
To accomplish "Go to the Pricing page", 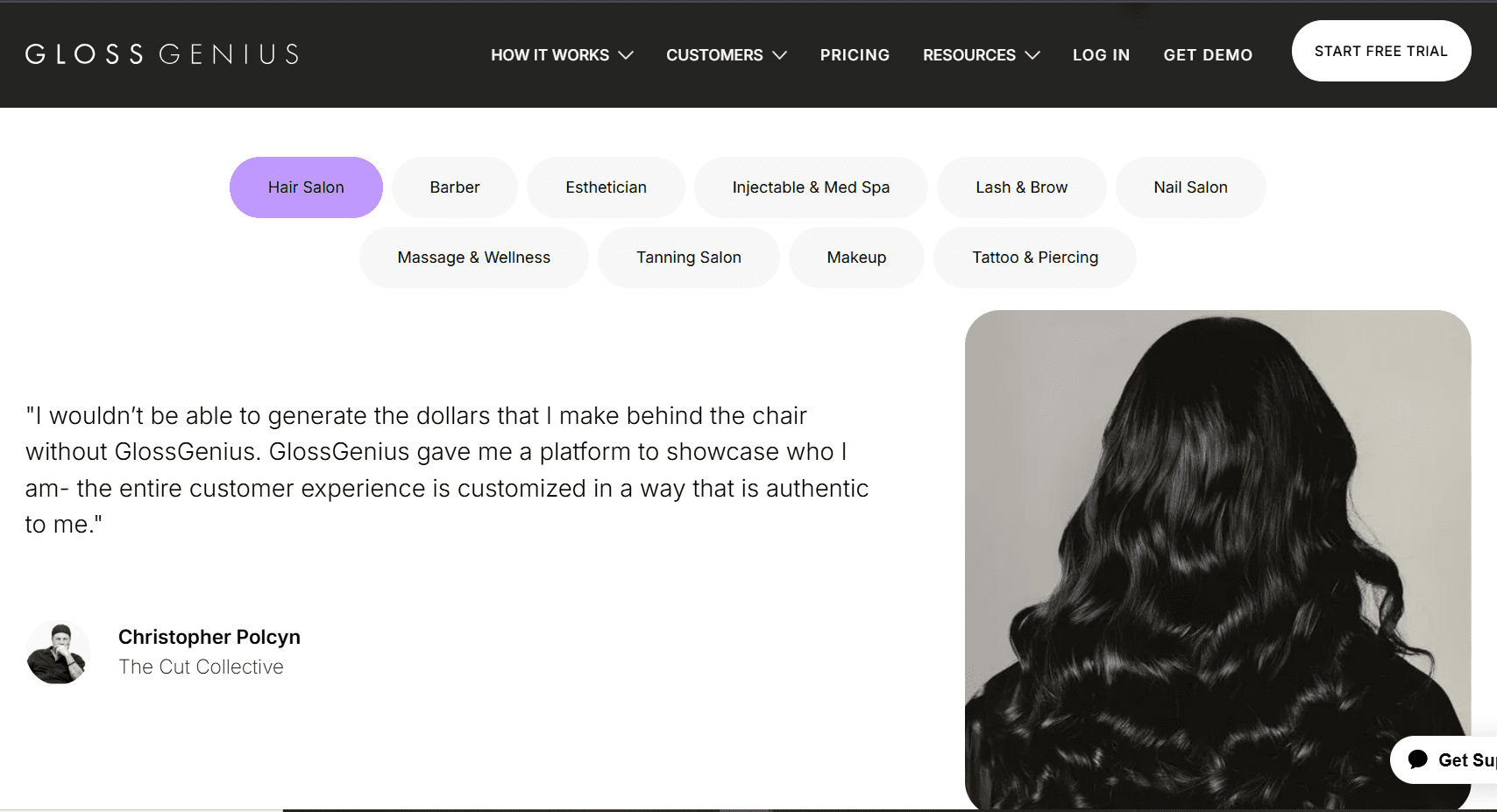I will click(x=855, y=55).
